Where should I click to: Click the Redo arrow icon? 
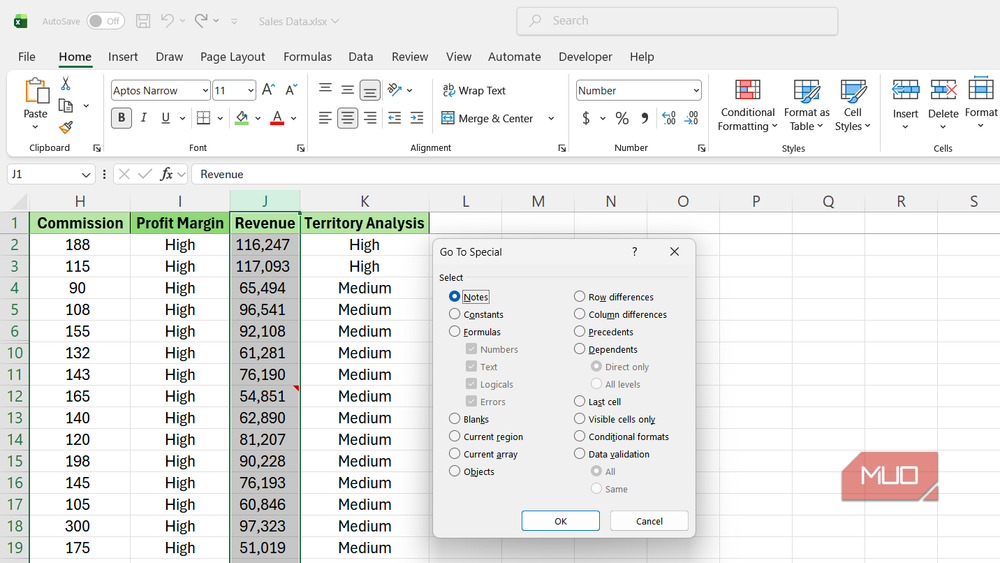pyautogui.click(x=201, y=20)
